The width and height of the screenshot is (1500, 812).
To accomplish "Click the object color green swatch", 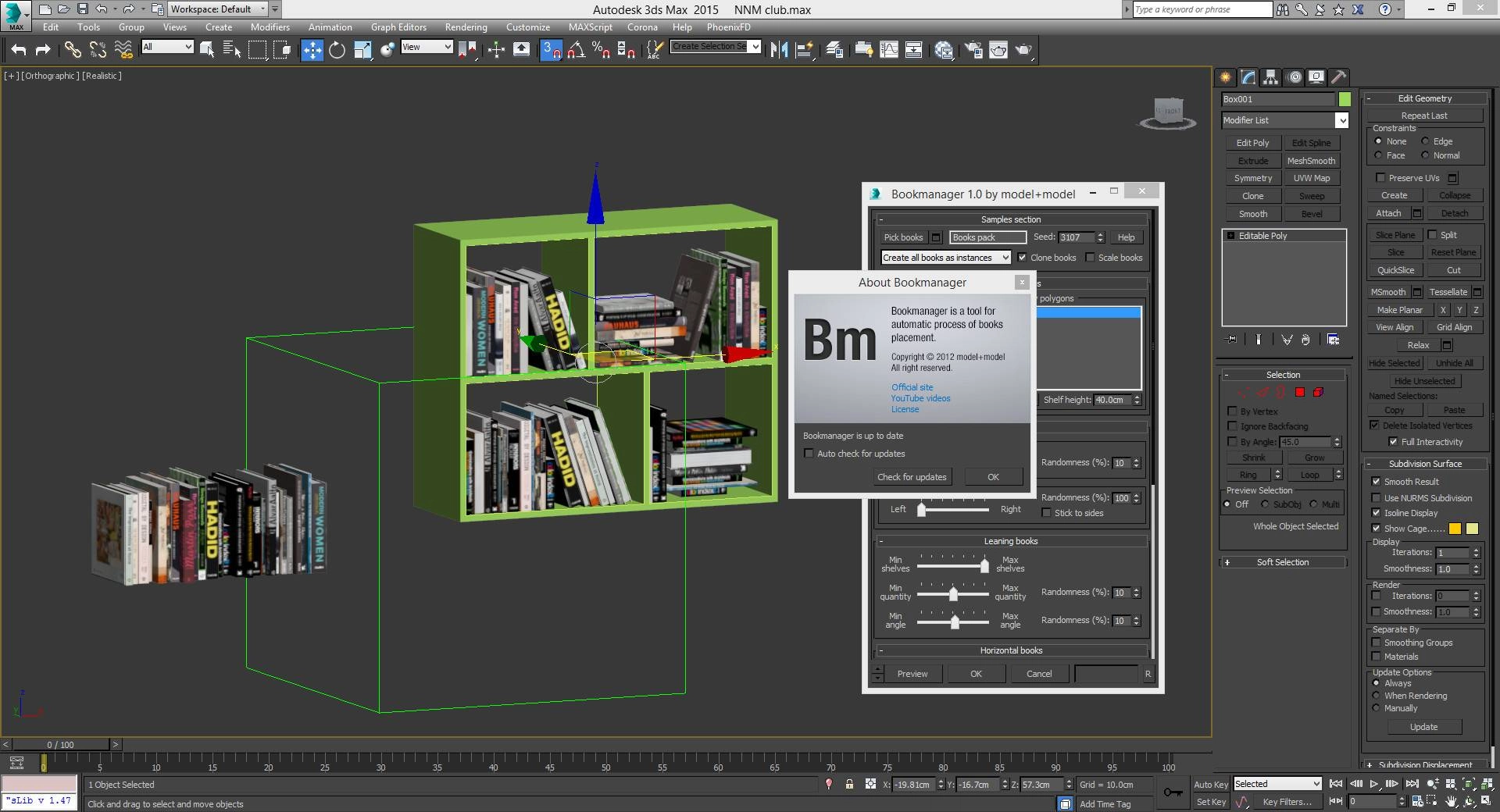I will (1345, 99).
